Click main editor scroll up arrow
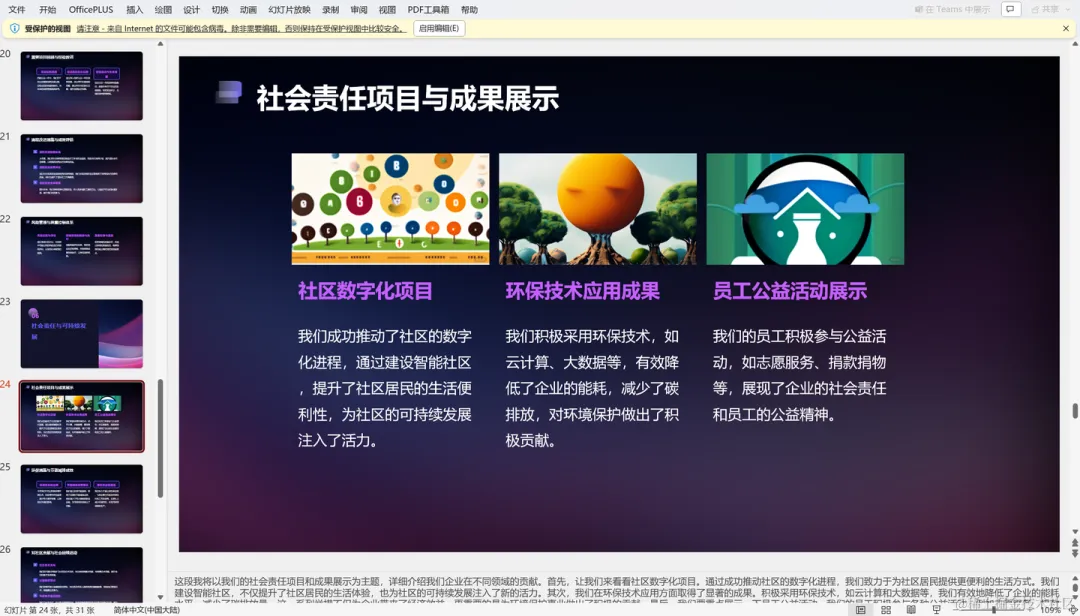 pyautogui.click(x=1074, y=43)
